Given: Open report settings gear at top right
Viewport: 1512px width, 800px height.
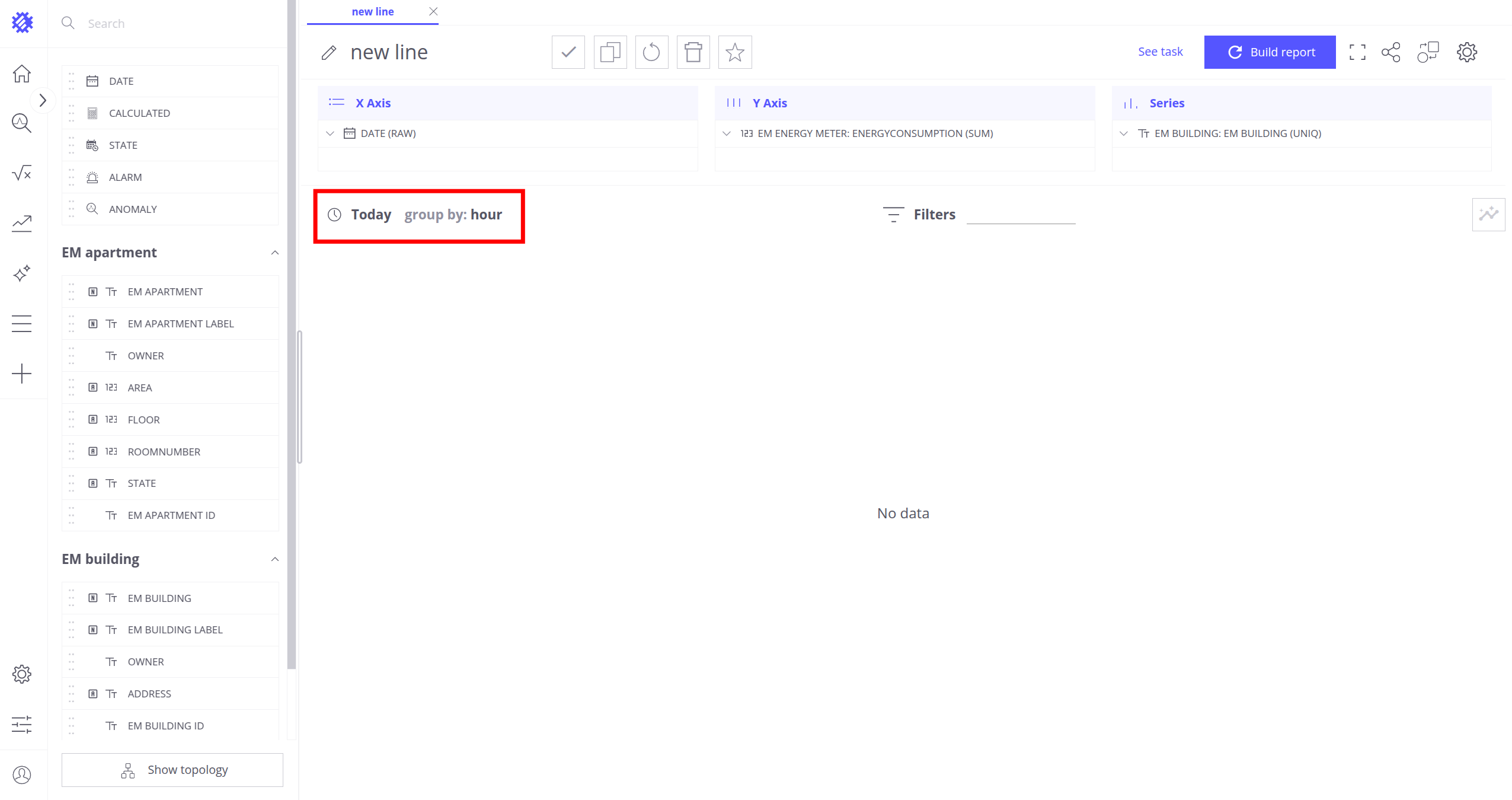Looking at the screenshot, I should pos(1466,52).
